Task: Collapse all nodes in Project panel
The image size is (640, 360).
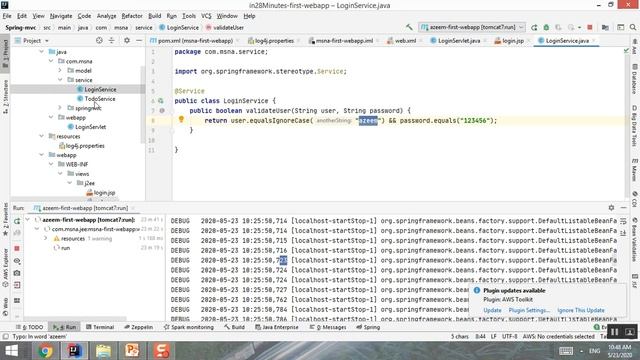Action: 111,40
